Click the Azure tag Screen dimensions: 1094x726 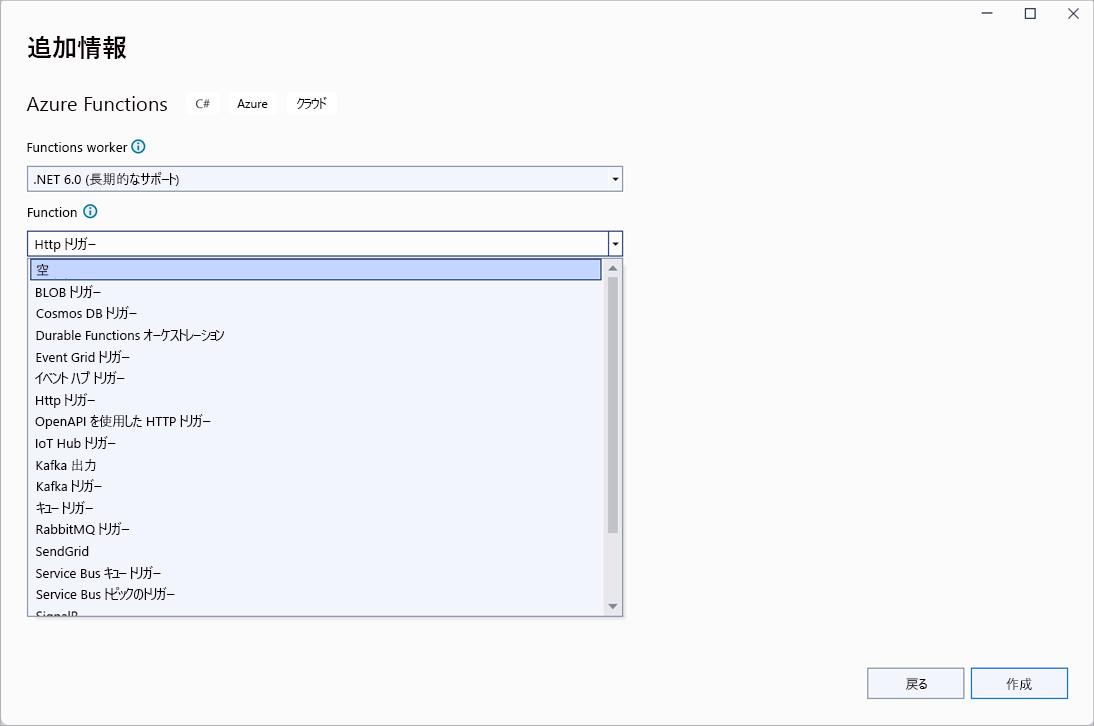(252, 103)
